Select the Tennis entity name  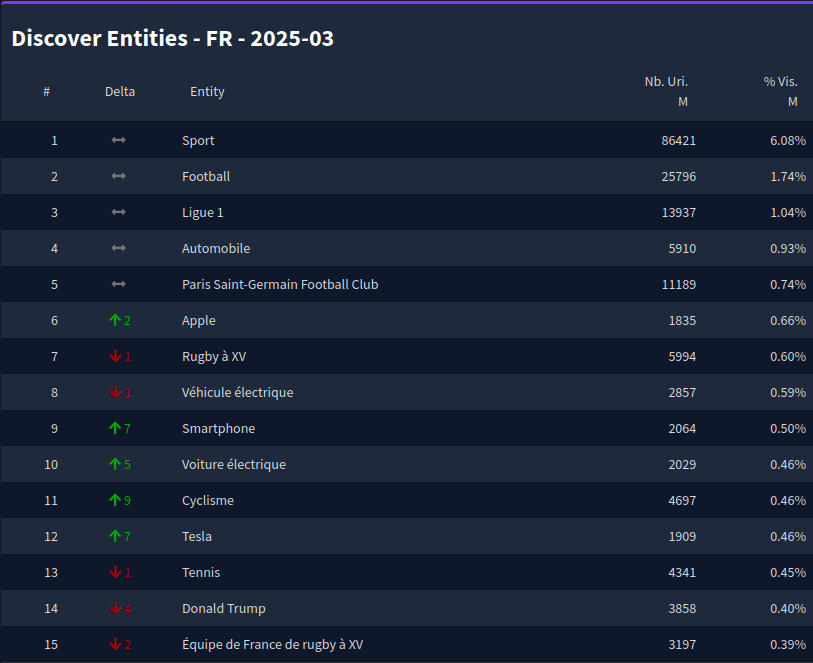click(x=201, y=572)
